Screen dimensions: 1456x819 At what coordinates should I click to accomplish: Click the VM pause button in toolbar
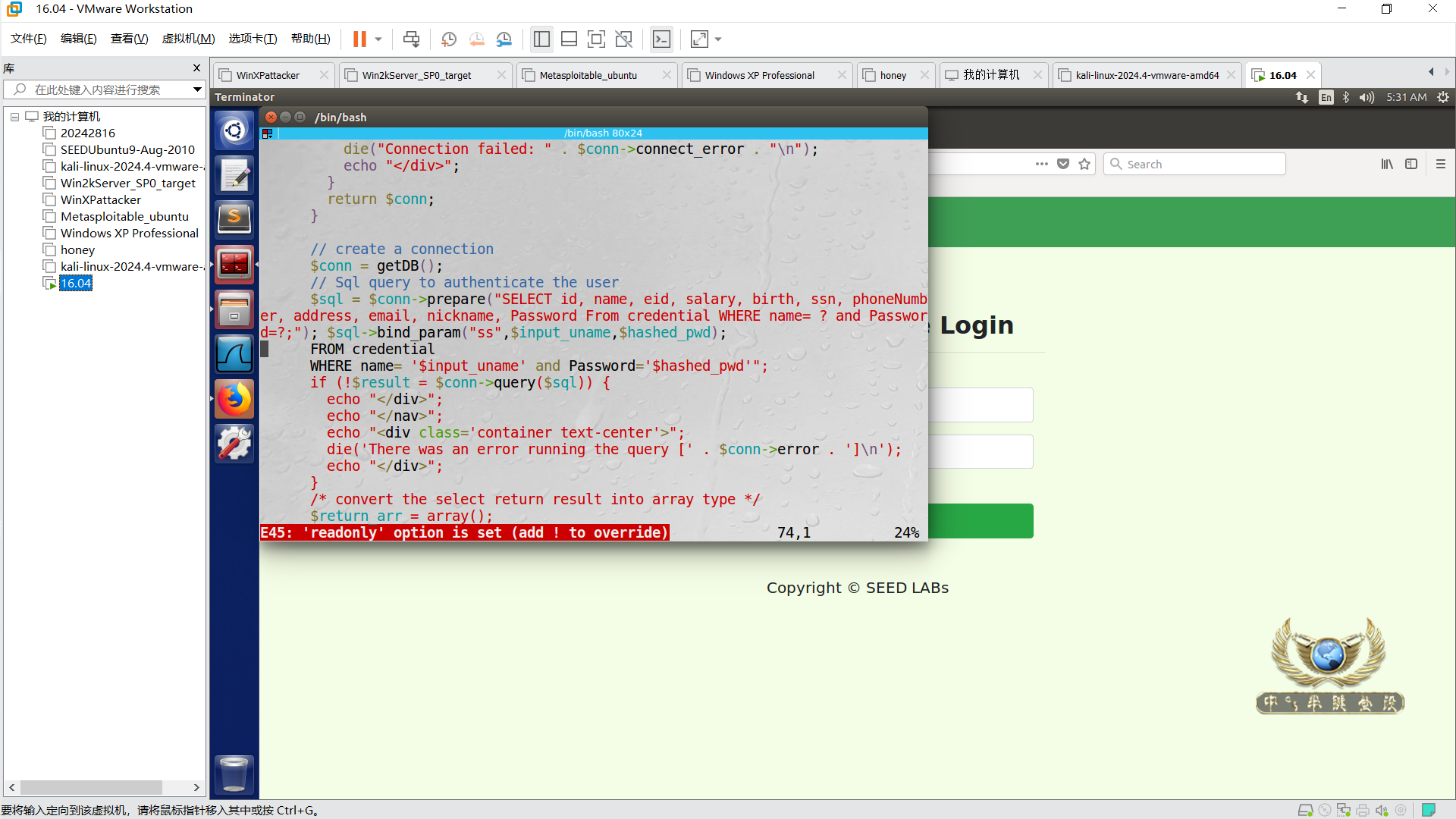tap(359, 39)
